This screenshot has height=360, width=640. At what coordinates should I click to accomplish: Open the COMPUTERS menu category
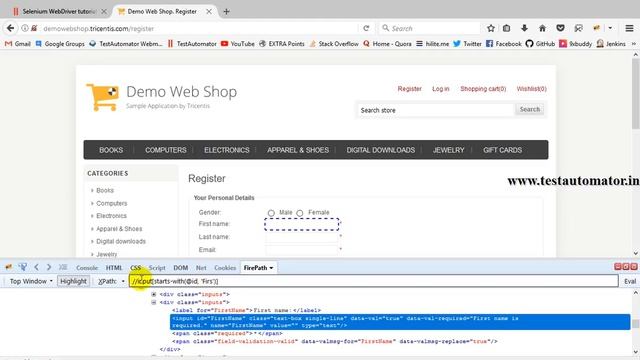click(x=166, y=150)
